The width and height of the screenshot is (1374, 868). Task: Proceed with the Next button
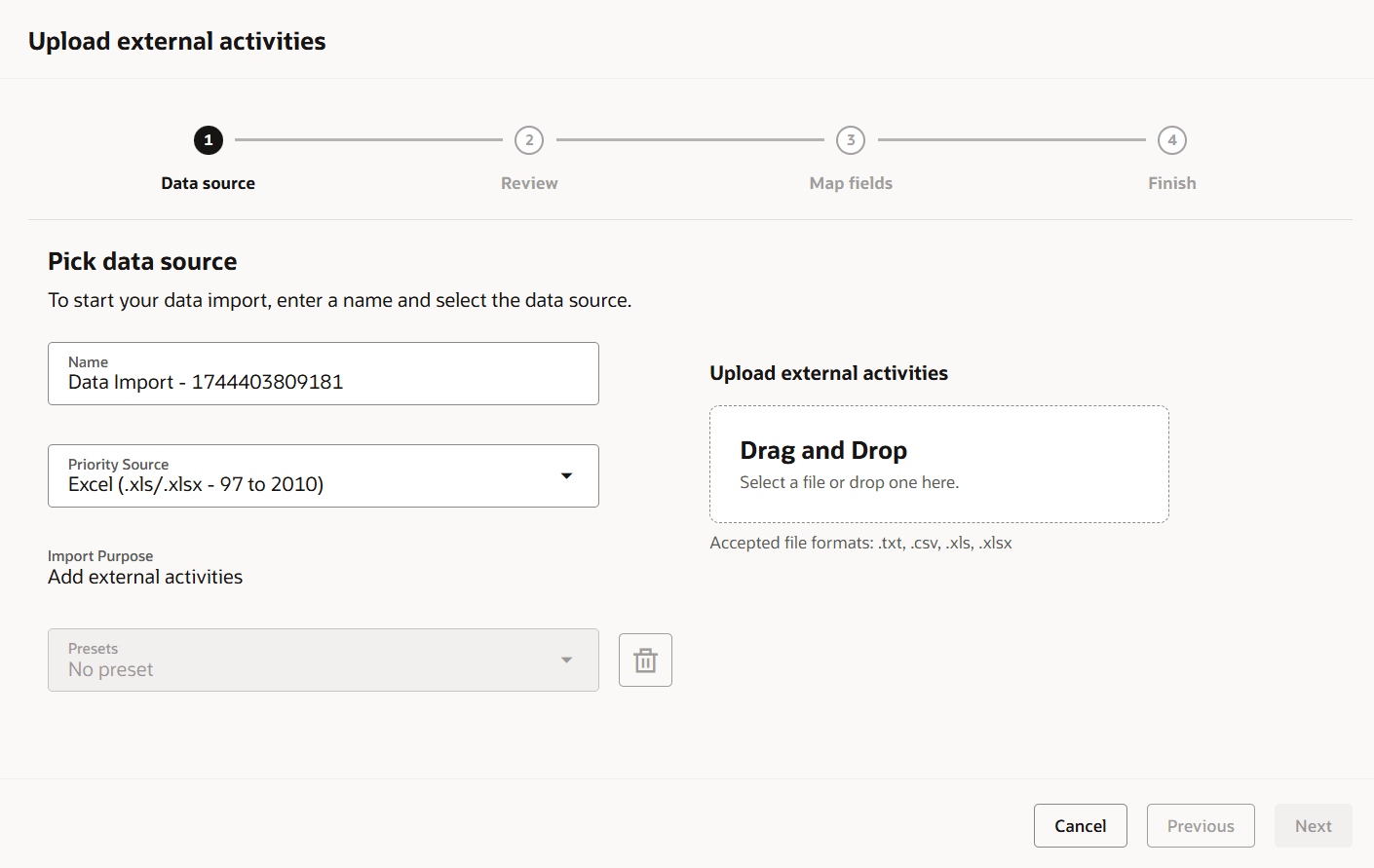pyautogui.click(x=1313, y=826)
